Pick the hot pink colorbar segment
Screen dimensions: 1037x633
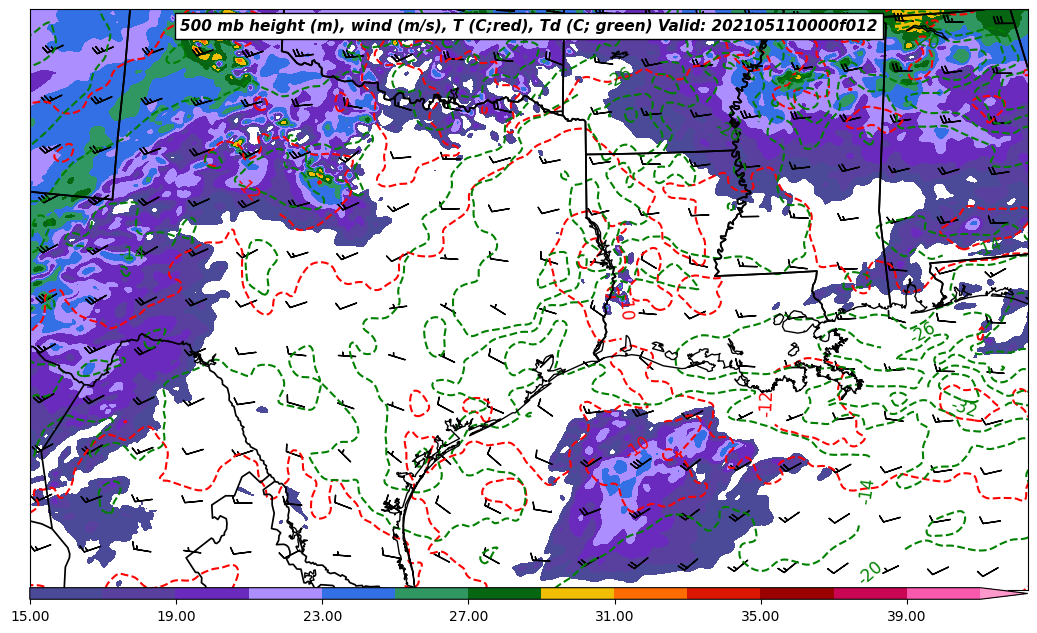tap(942, 594)
